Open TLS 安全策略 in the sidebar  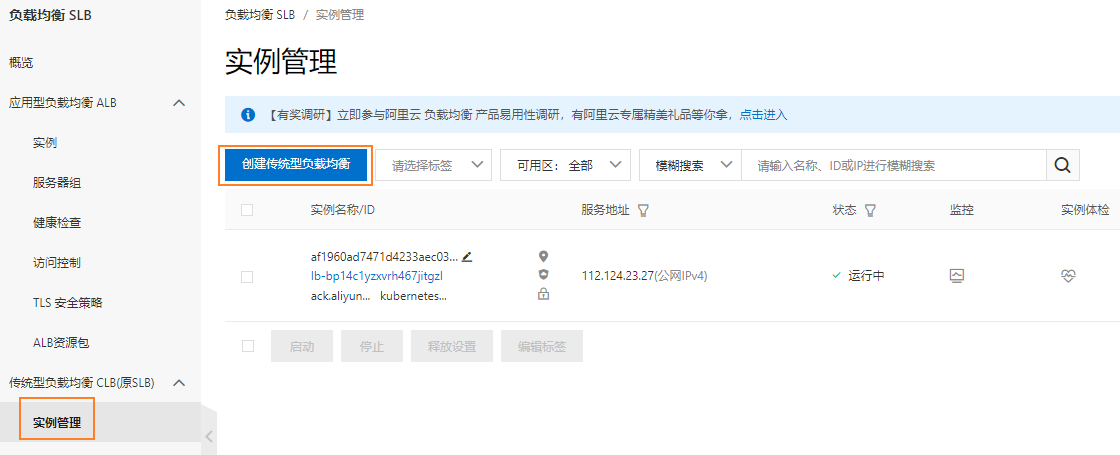(68, 303)
